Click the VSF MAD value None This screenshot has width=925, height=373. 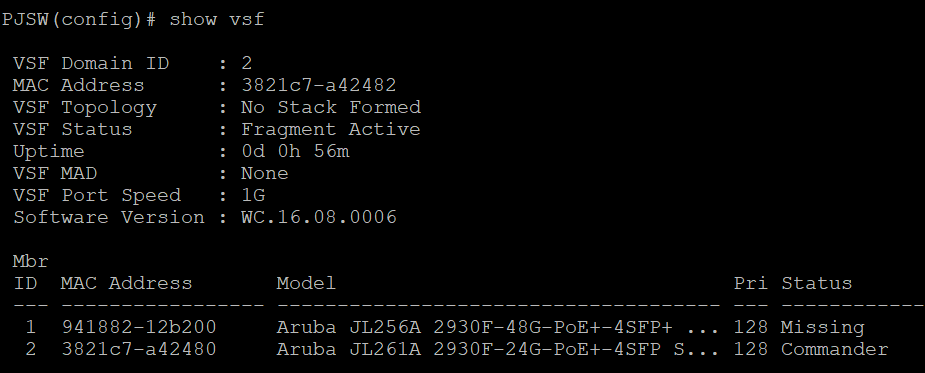click(265, 174)
